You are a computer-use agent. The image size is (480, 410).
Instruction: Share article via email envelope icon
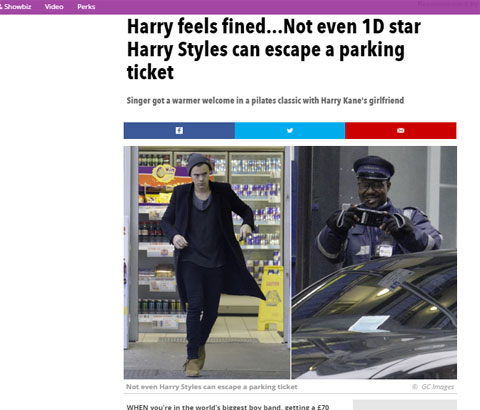(401, 130)
